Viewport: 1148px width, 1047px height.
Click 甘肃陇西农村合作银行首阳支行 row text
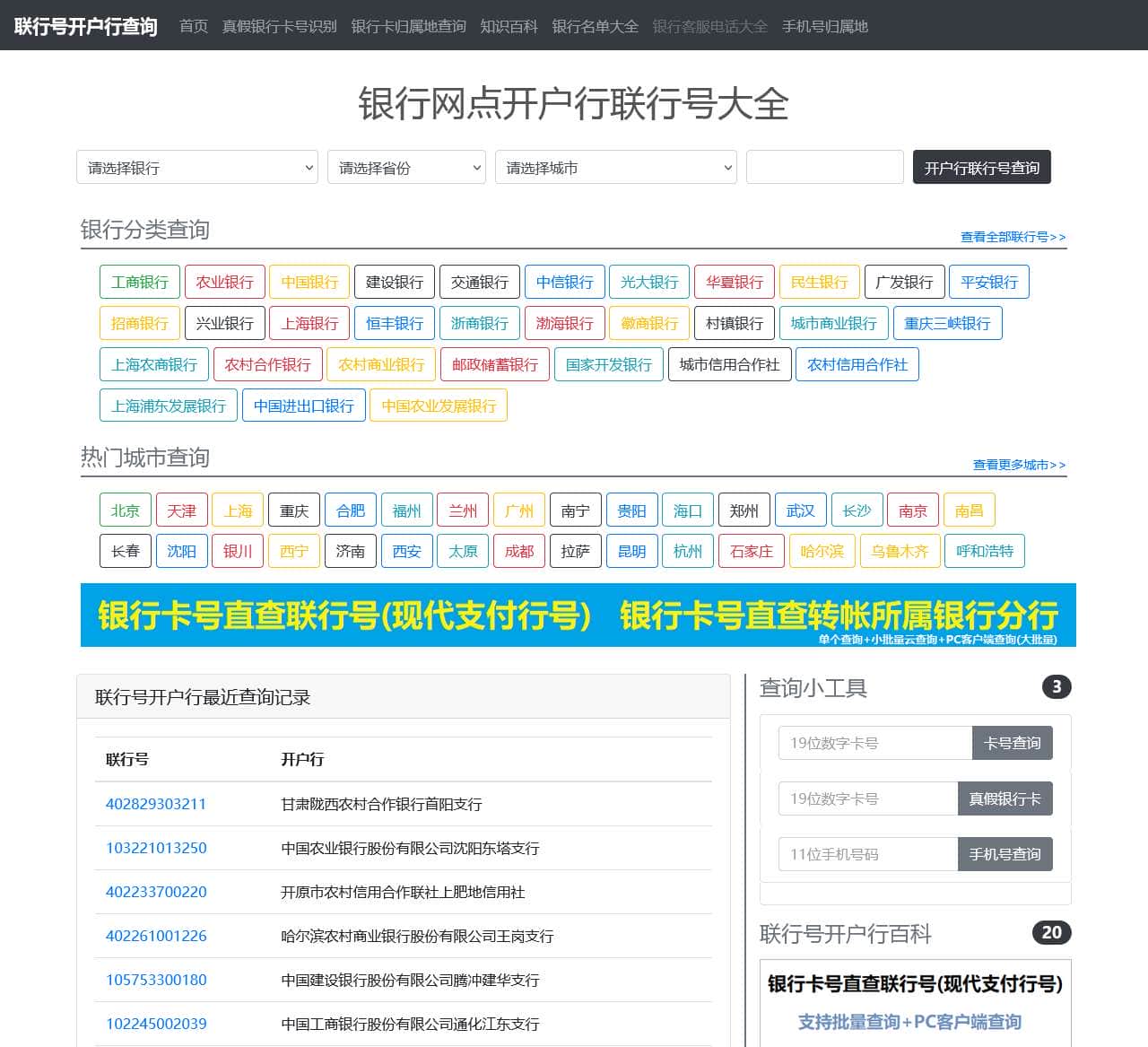[381, 804]
